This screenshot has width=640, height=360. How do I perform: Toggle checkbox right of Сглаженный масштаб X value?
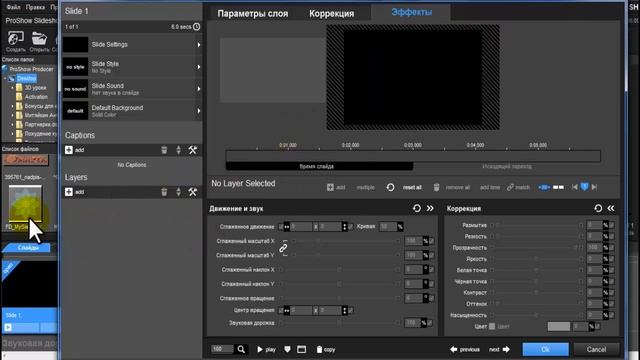pyautogui.click(x=432, y=241)
